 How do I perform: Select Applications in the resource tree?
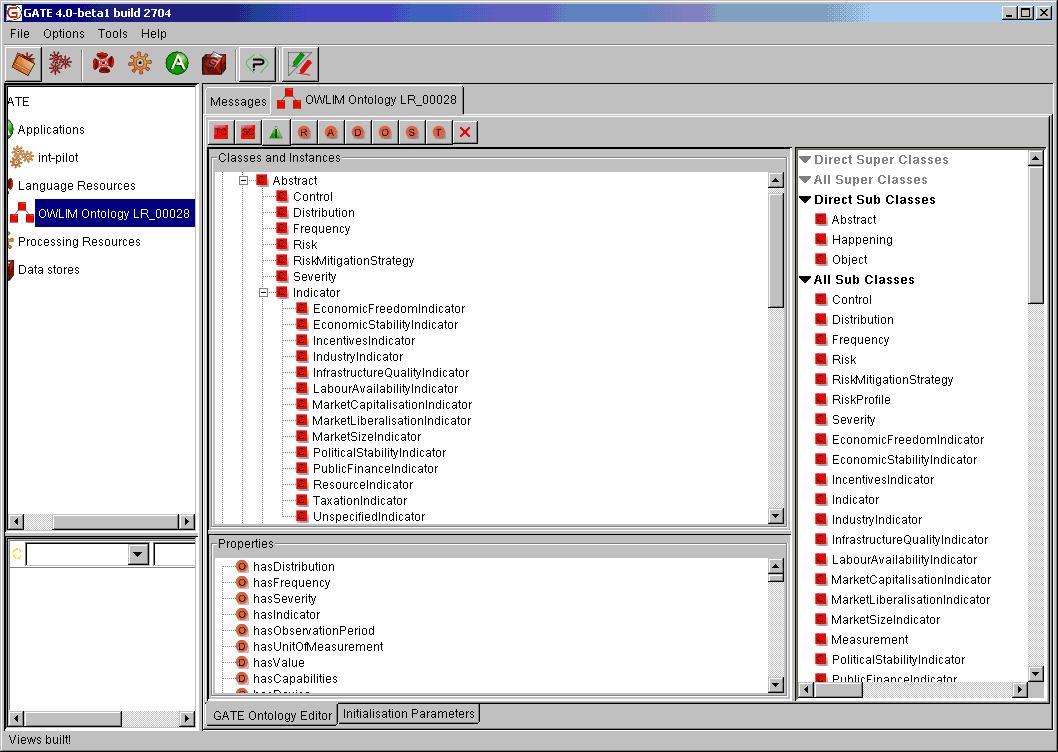click(x=51, y=130)
